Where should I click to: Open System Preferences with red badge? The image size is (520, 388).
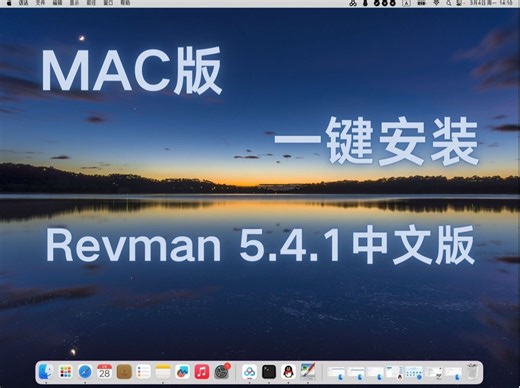pos(222,371)
